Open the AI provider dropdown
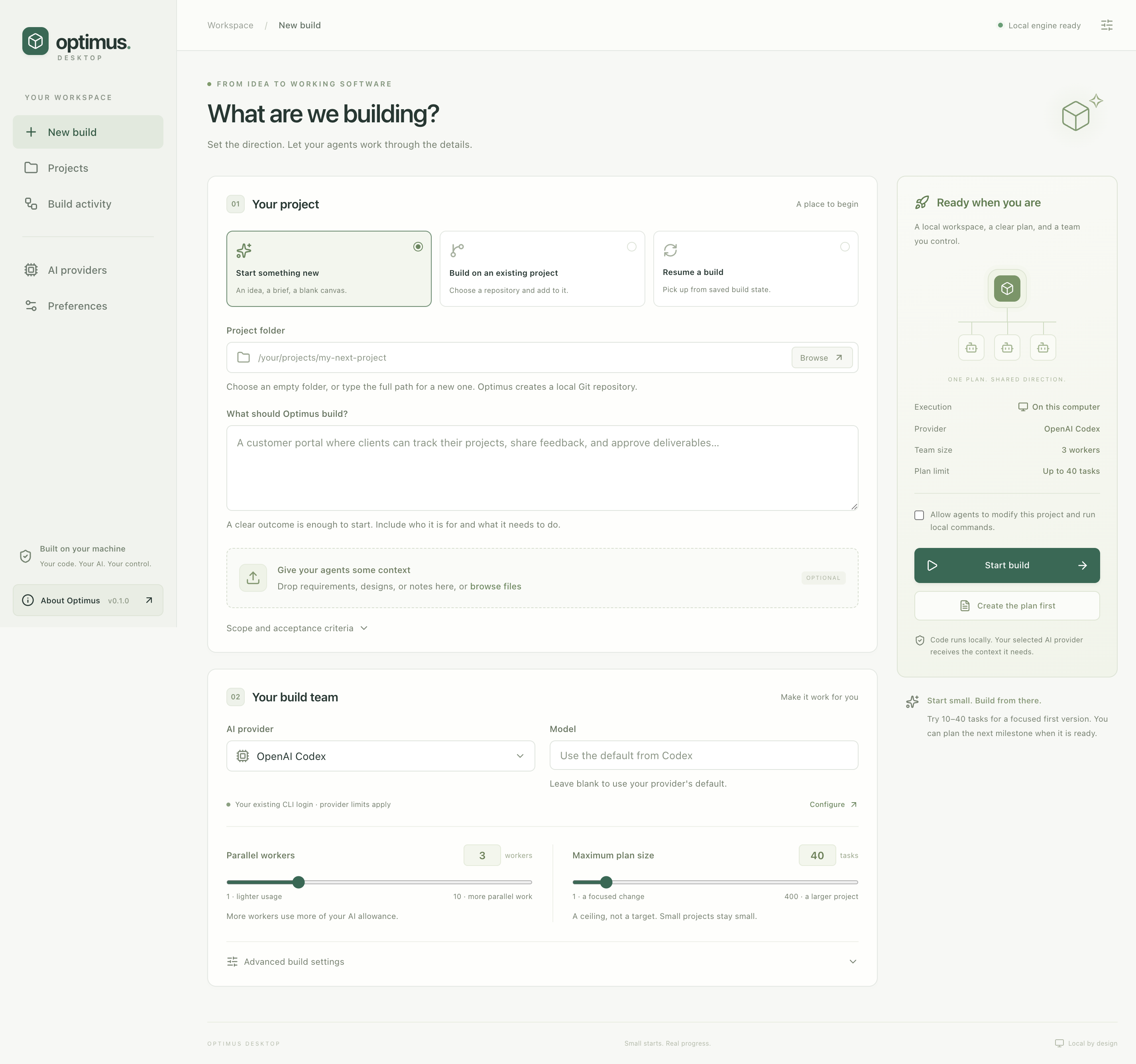The width and height of the screenshot is (1136, 1064). [381, 756]
